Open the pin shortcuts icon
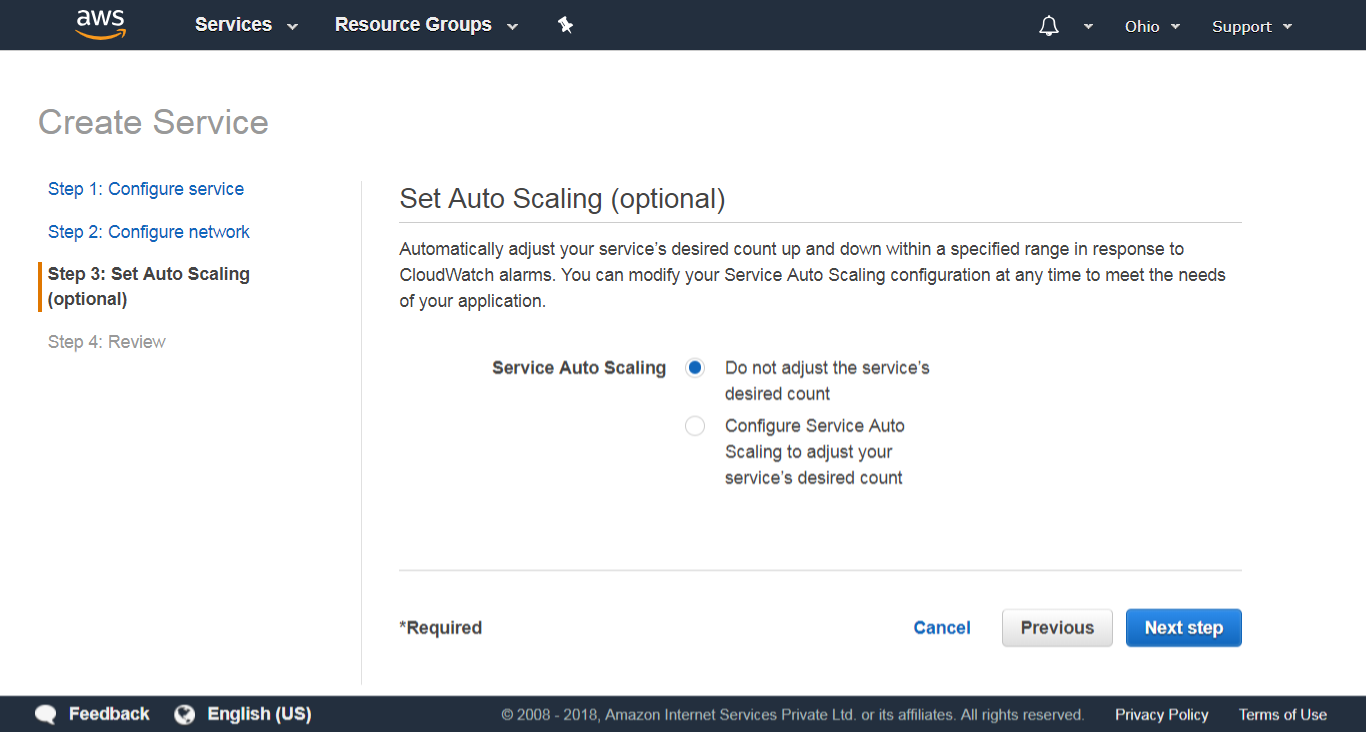Screen dimensions: 1366x732 click(566, 25)
